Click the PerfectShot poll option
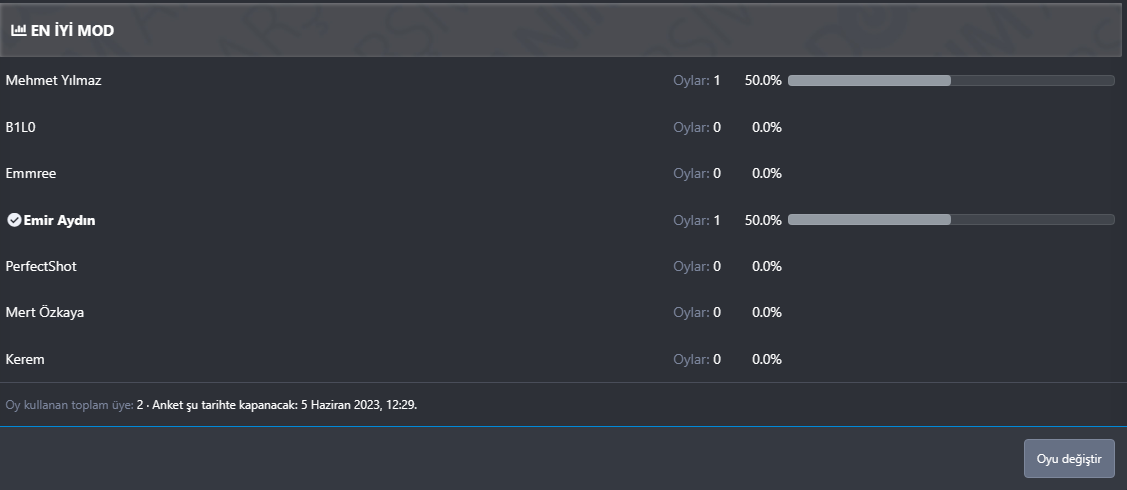 [x=41, y=266]
